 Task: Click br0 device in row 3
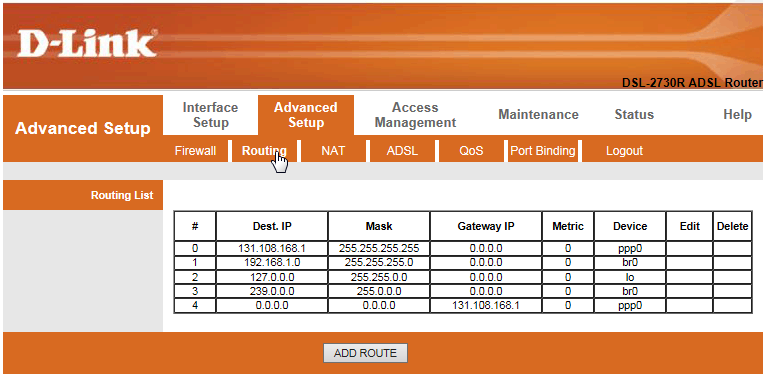coord(630,292)
